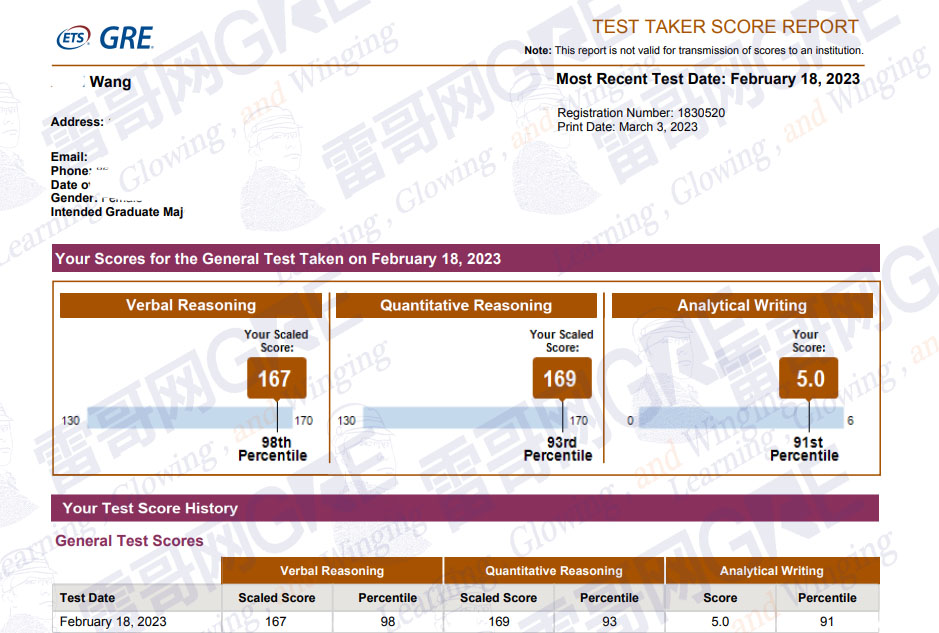Click the 130 minimum on the quantitative bar
Viewport: 939px width, 633px height.
tap(347, 420)
